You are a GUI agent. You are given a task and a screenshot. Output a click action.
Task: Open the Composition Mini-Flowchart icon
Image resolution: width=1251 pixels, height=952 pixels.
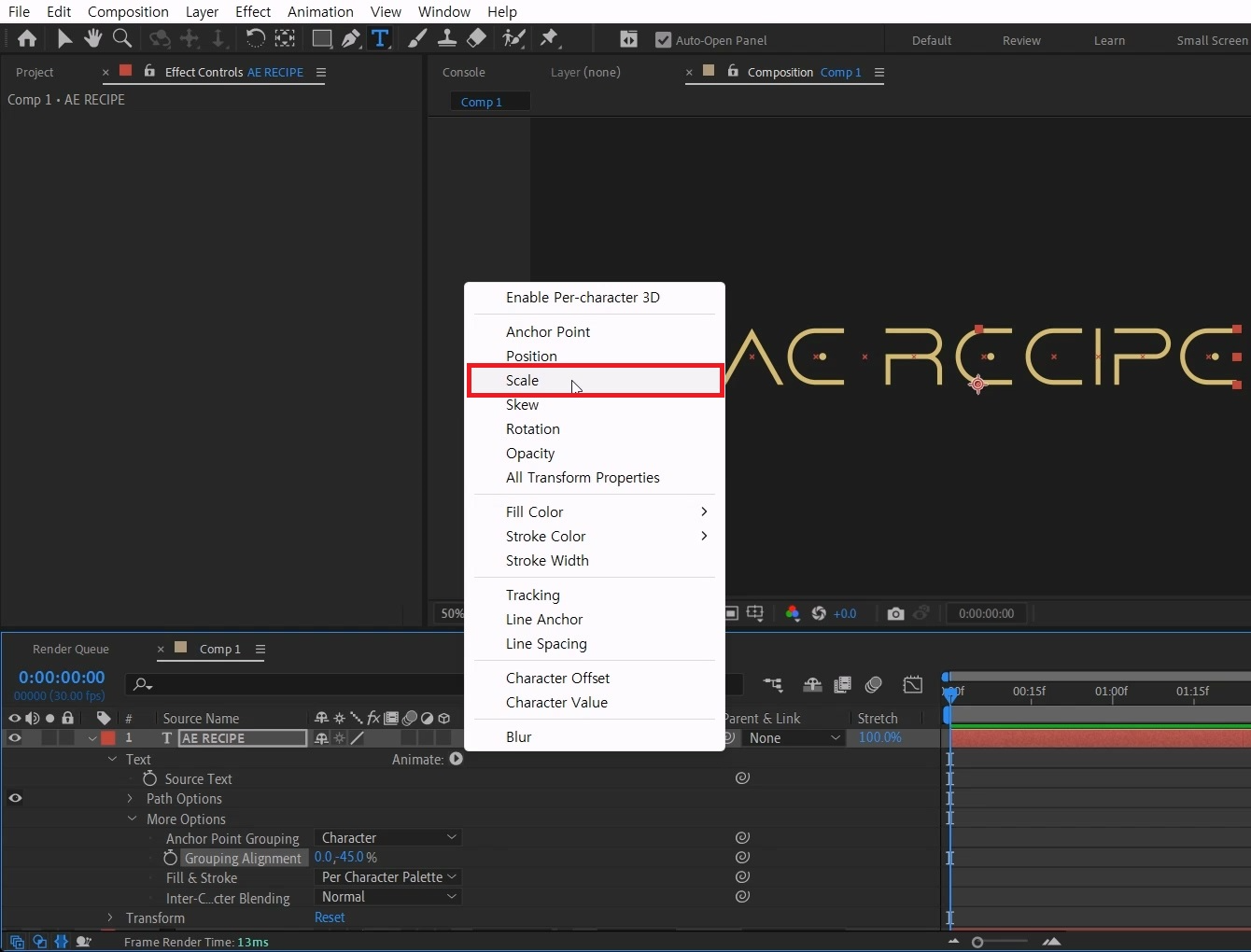point(772,685)
